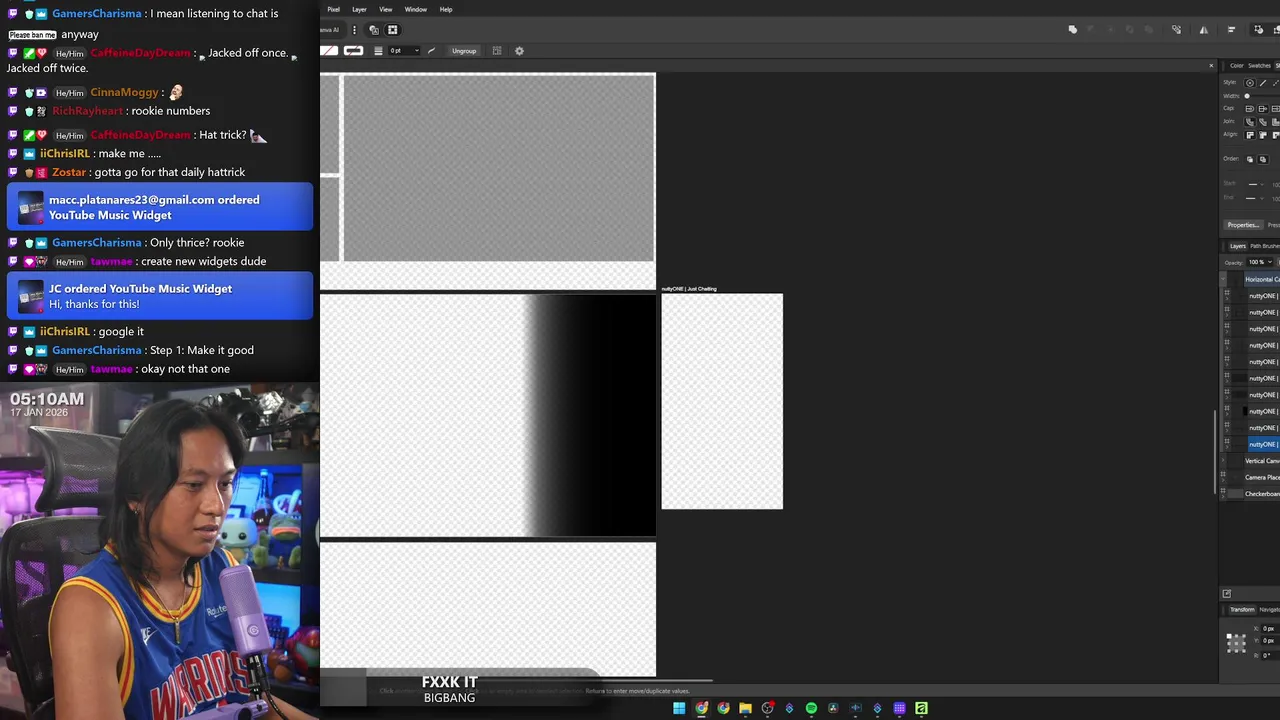
Task: Click the Properties... button in stroke panel
Action: [x=1243, y=225]
